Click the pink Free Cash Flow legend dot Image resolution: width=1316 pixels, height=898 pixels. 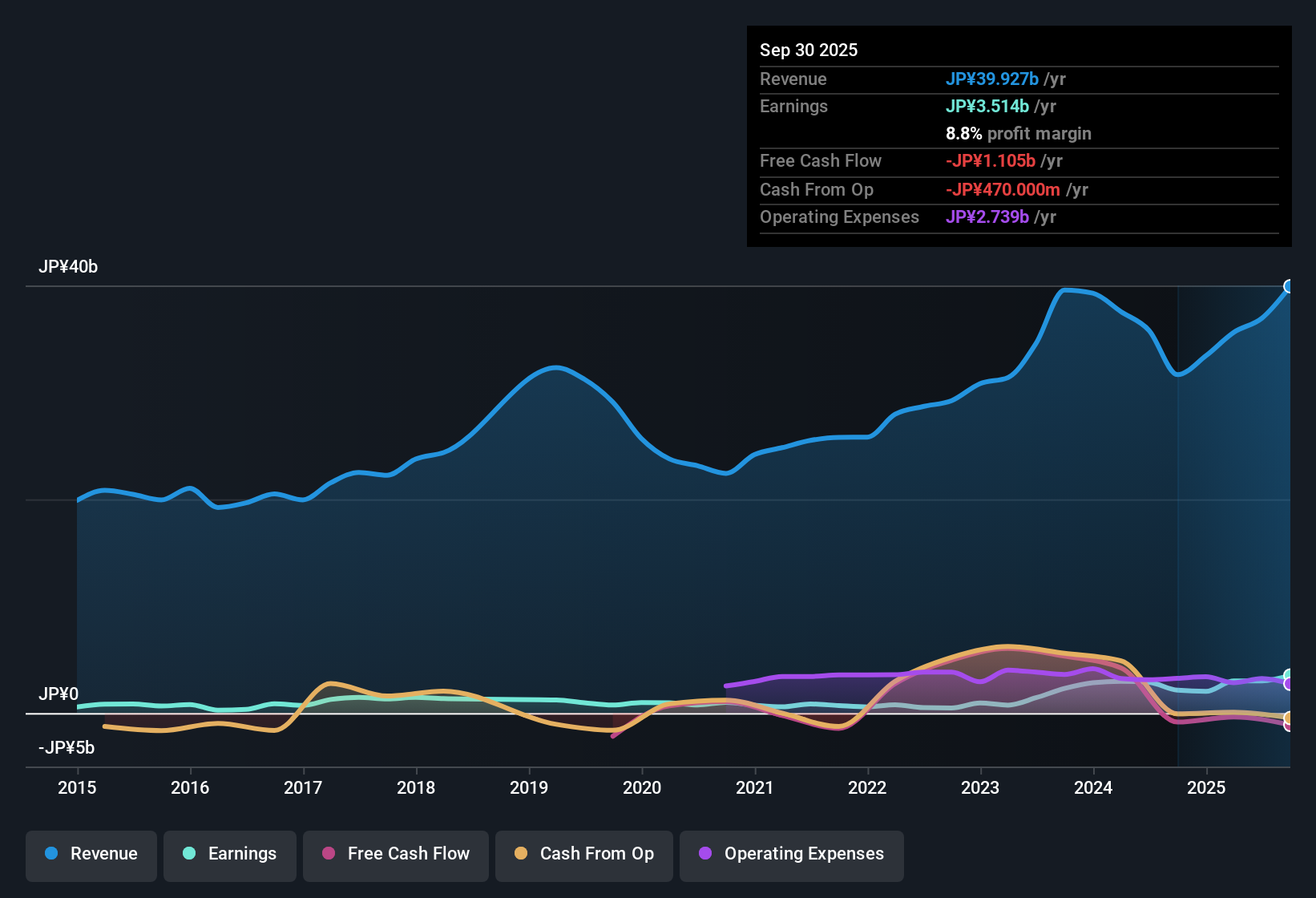[x=328, y=854]
